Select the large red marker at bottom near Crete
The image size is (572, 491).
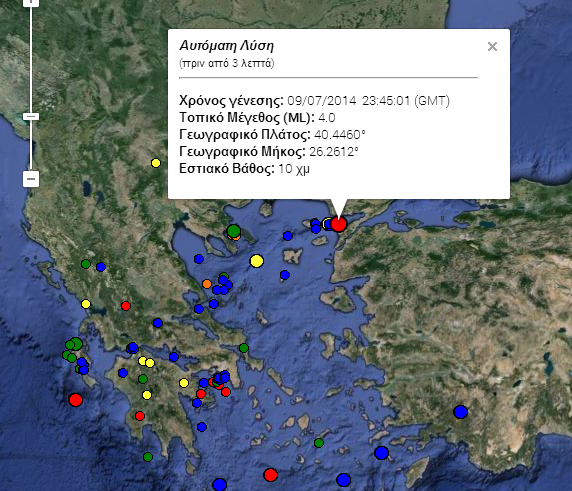(x=271, y=475)
